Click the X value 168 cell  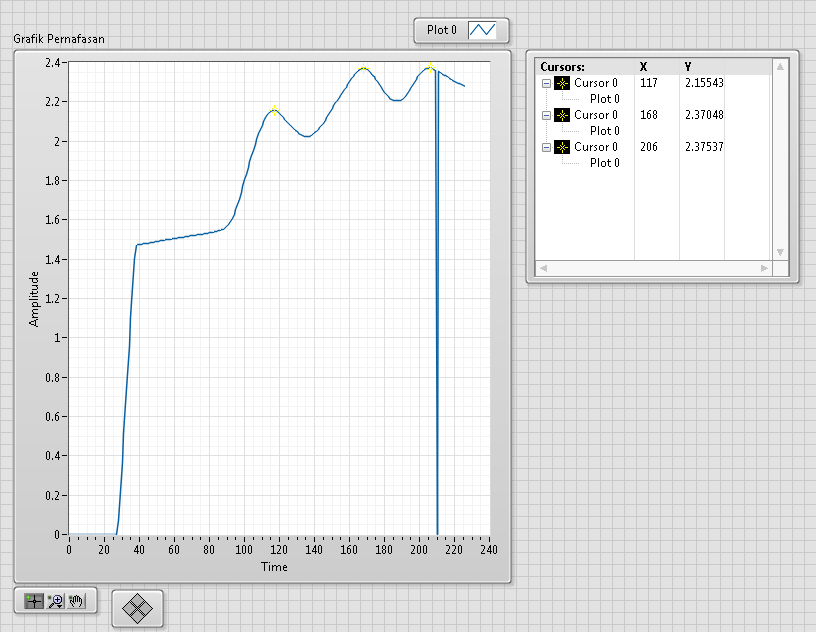tap(649, 115)
